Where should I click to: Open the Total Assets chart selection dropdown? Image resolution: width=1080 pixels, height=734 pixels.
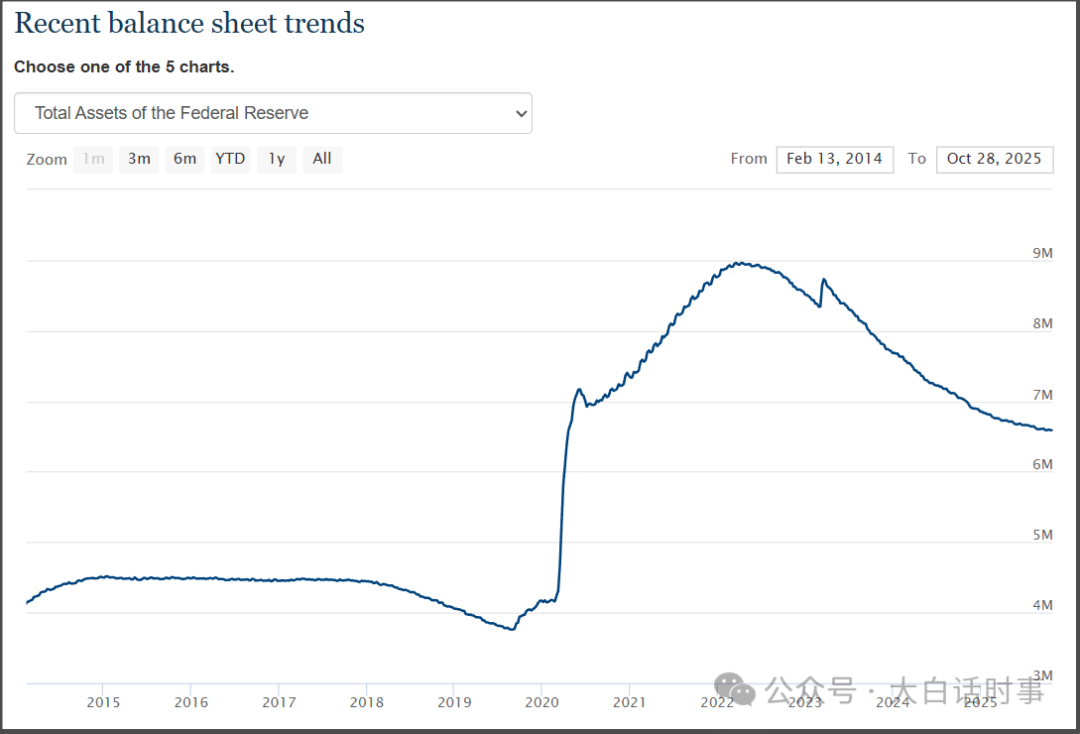pyautogui.click(x=272, y=113)
